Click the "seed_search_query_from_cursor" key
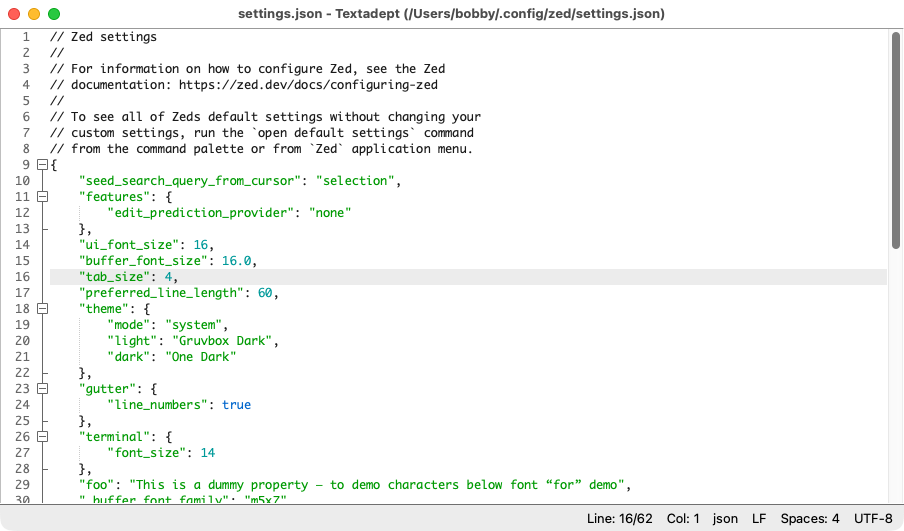904x531 pixels. (x=190, y=181)
